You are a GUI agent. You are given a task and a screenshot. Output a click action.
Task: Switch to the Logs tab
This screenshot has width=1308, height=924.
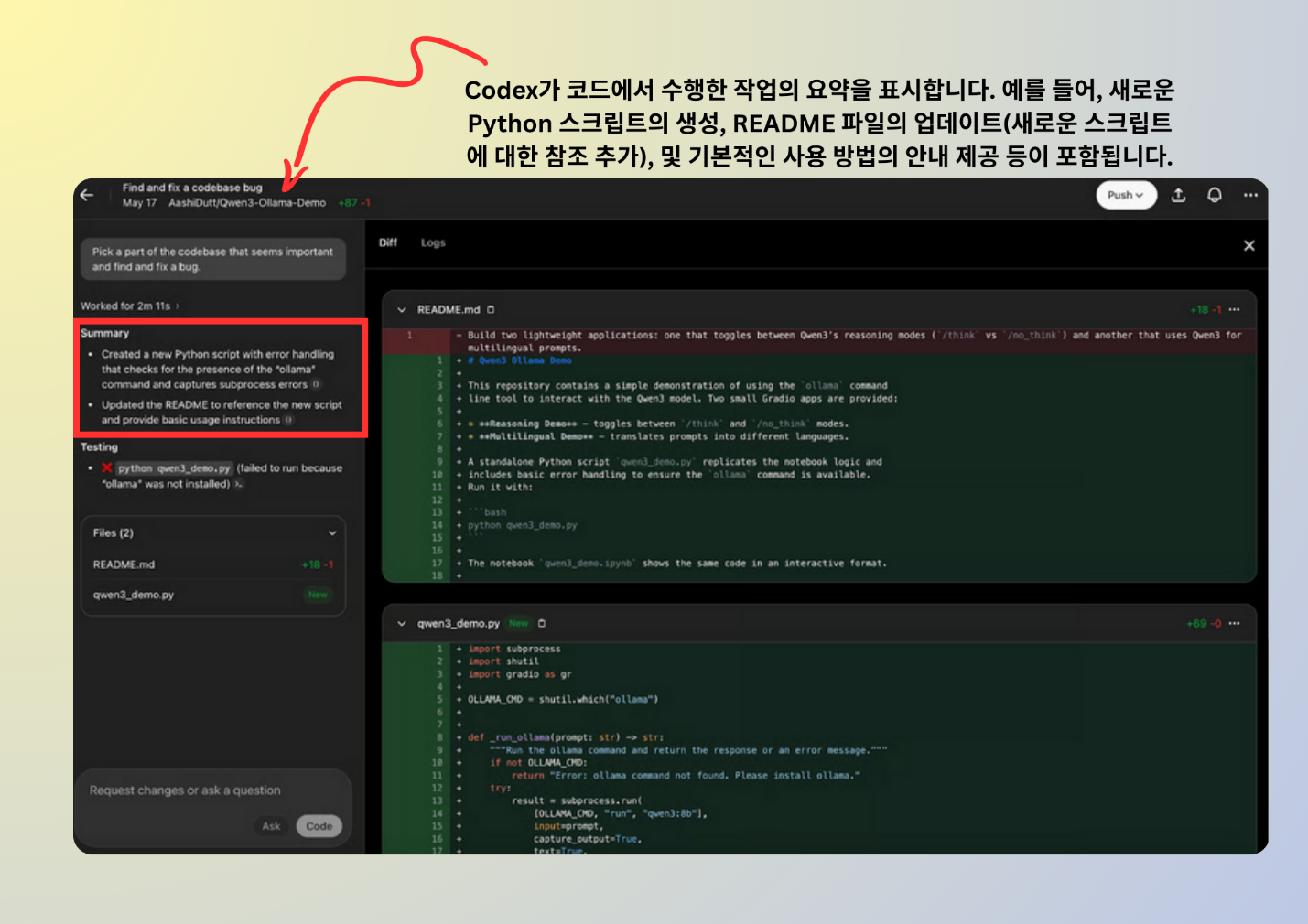tap(433, 242)
